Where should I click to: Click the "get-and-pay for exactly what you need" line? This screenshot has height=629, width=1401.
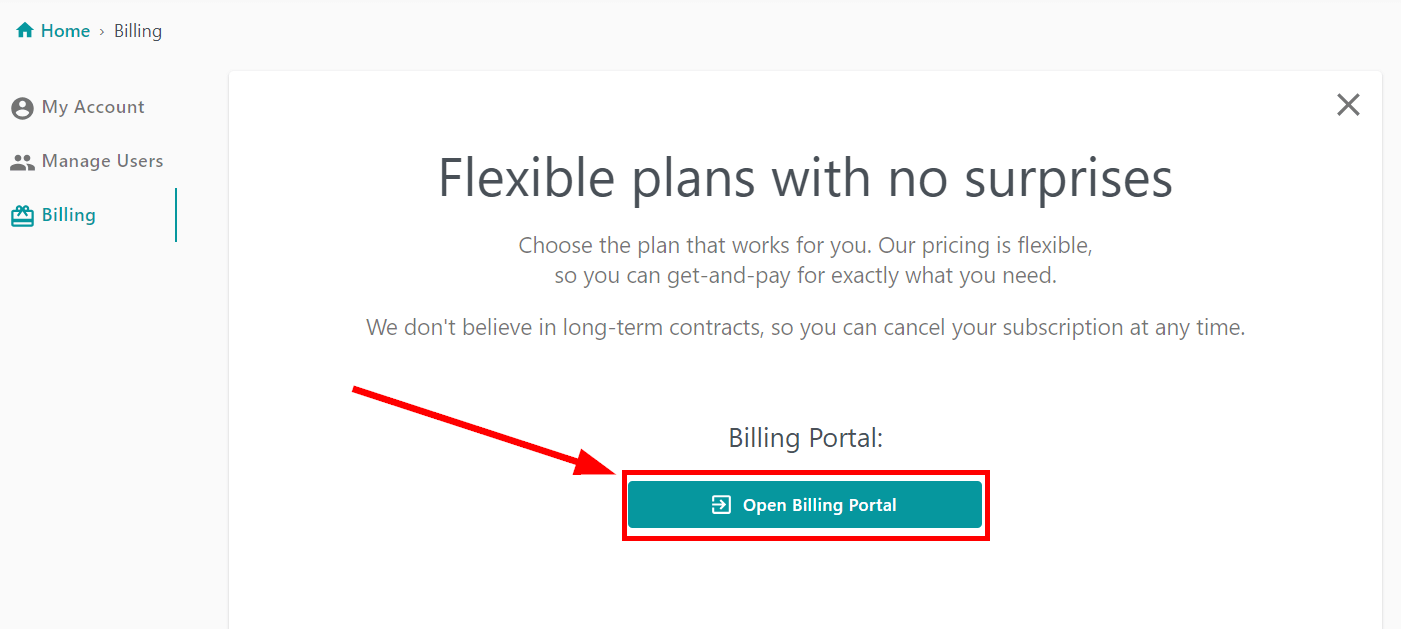click(805, 276)
